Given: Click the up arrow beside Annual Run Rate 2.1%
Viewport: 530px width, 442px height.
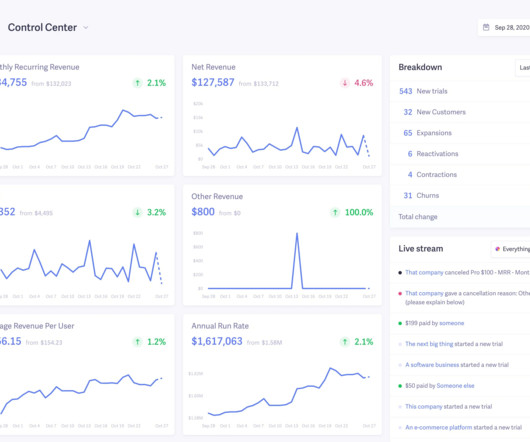Looking at the screenshot, I should coord(344,342).
